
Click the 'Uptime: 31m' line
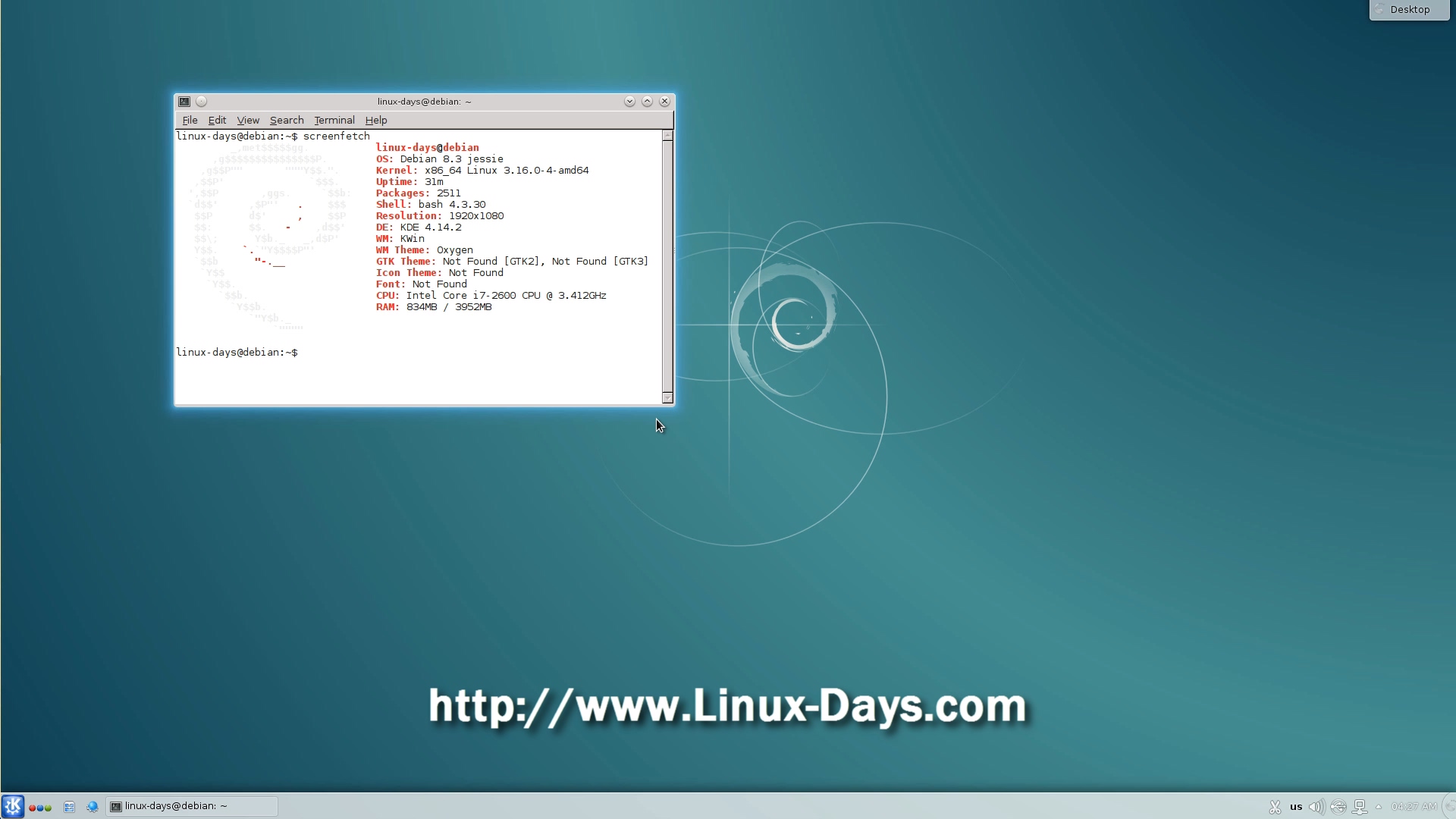tap(409, 182)
